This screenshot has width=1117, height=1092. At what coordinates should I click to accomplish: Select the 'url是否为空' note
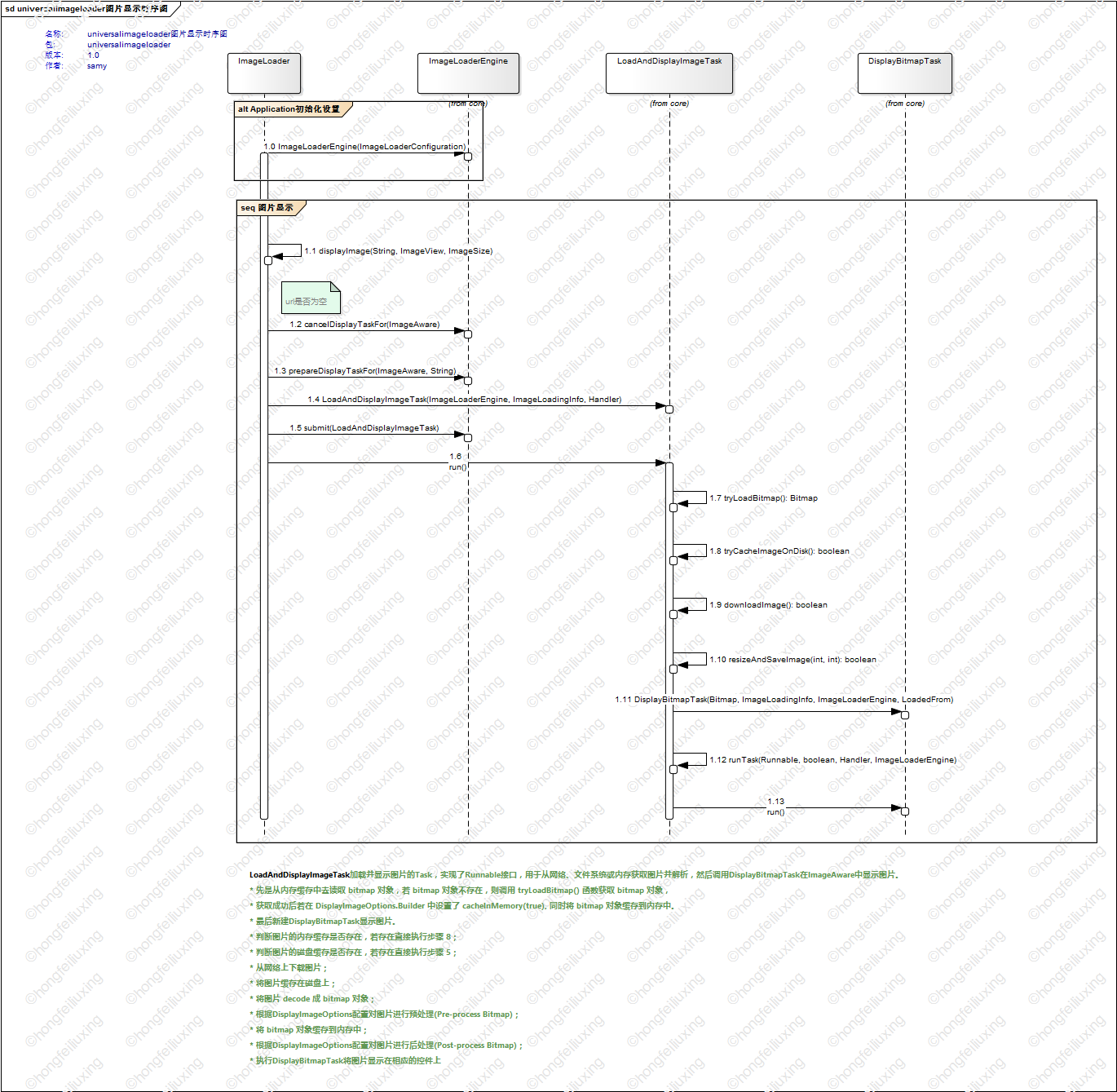tap(311, 298)
